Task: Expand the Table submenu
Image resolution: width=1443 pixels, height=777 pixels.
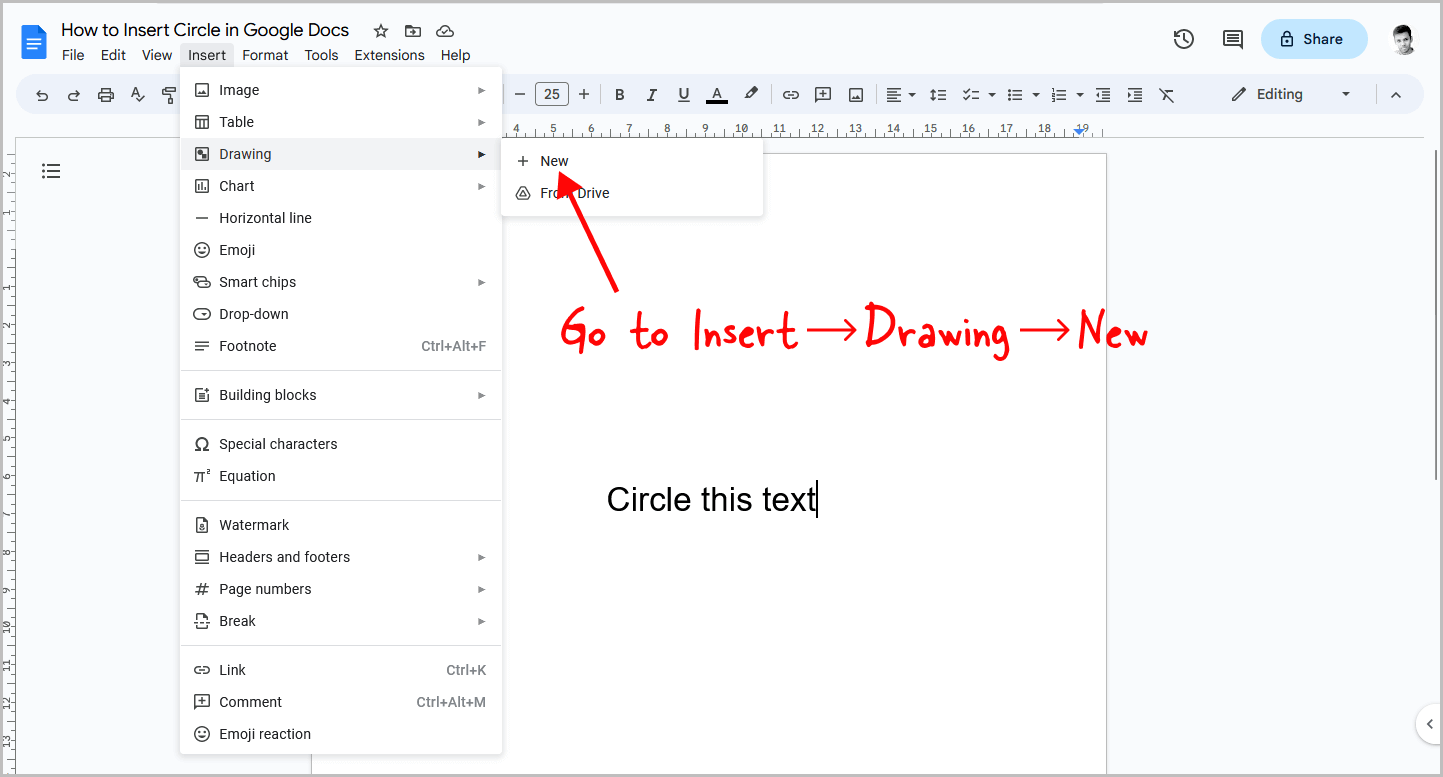Action: tap(341, 122)
